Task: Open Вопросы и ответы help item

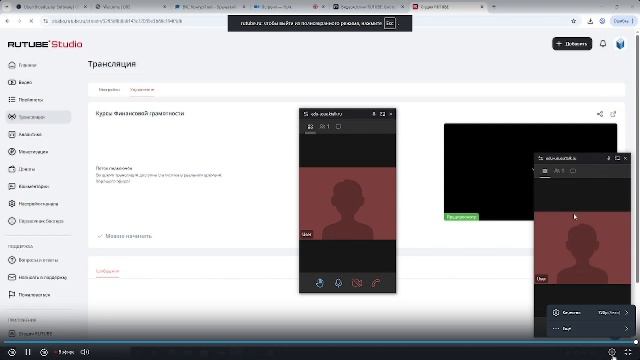Action: tap(33, 260)
